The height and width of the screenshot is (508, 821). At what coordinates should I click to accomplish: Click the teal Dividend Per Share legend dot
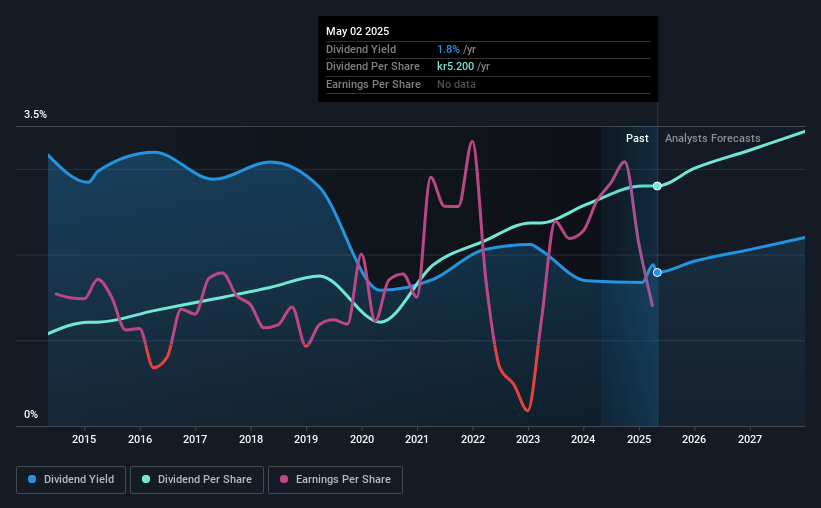point(146,479)
